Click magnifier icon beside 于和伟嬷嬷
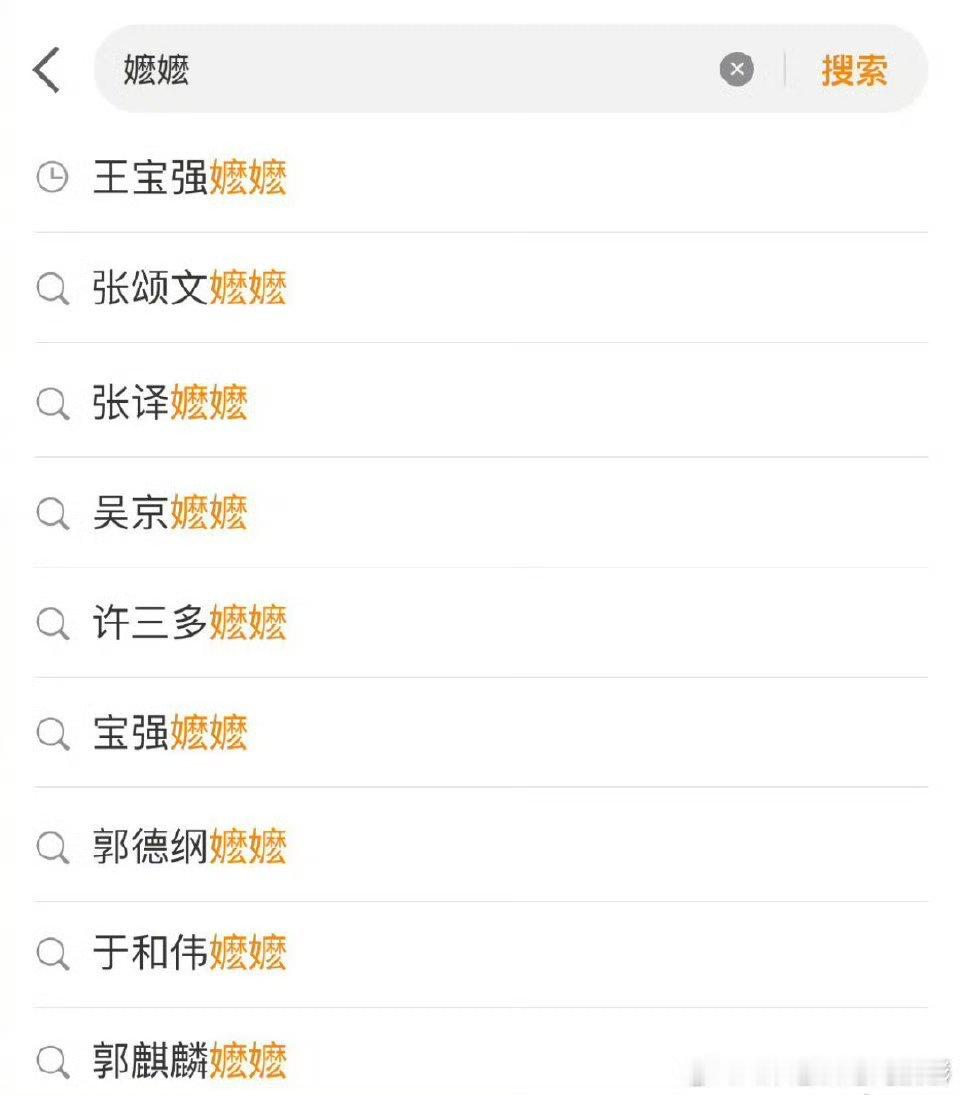 (x=52, y=953)
